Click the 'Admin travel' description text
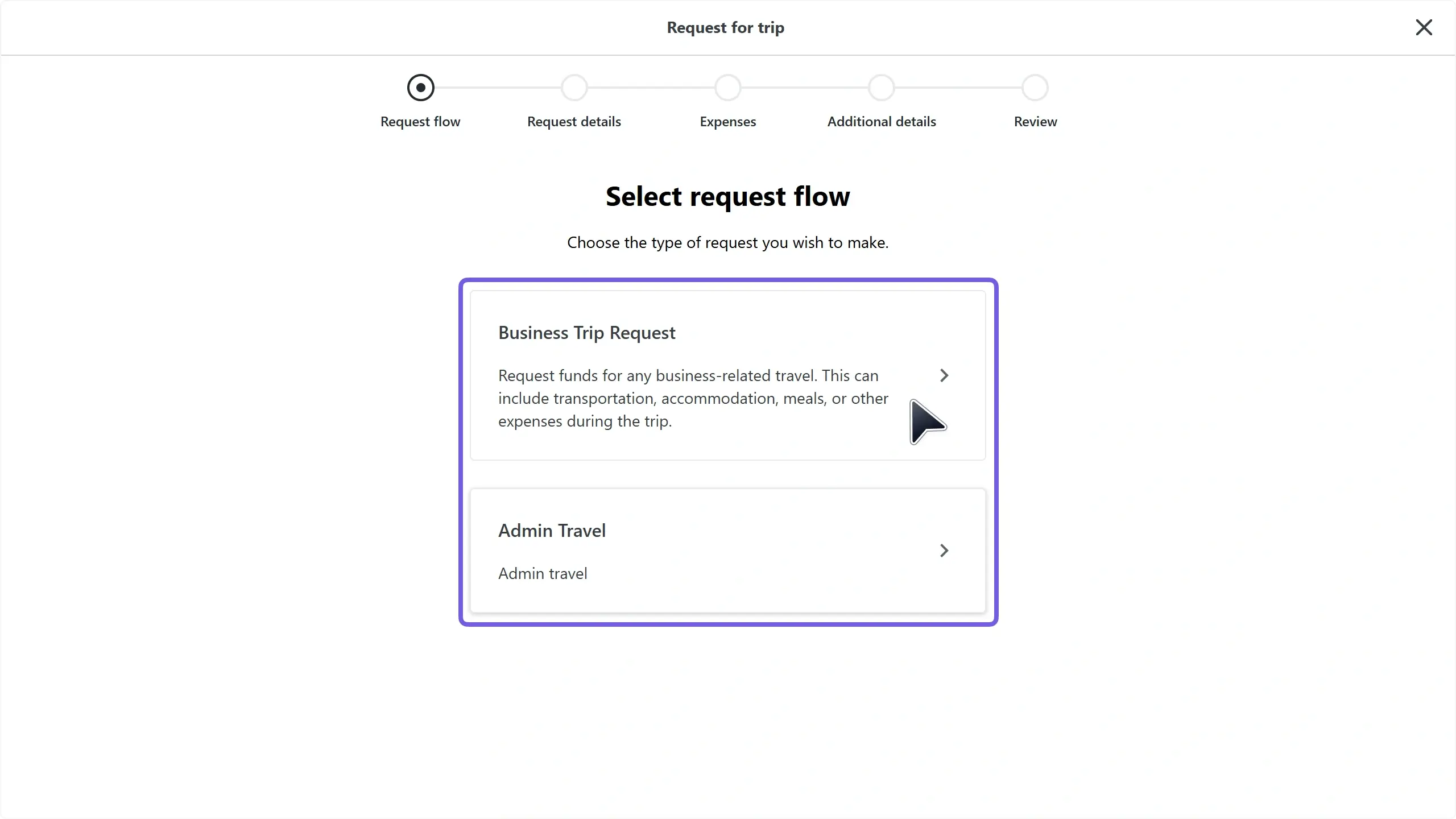 click(543, 573)
